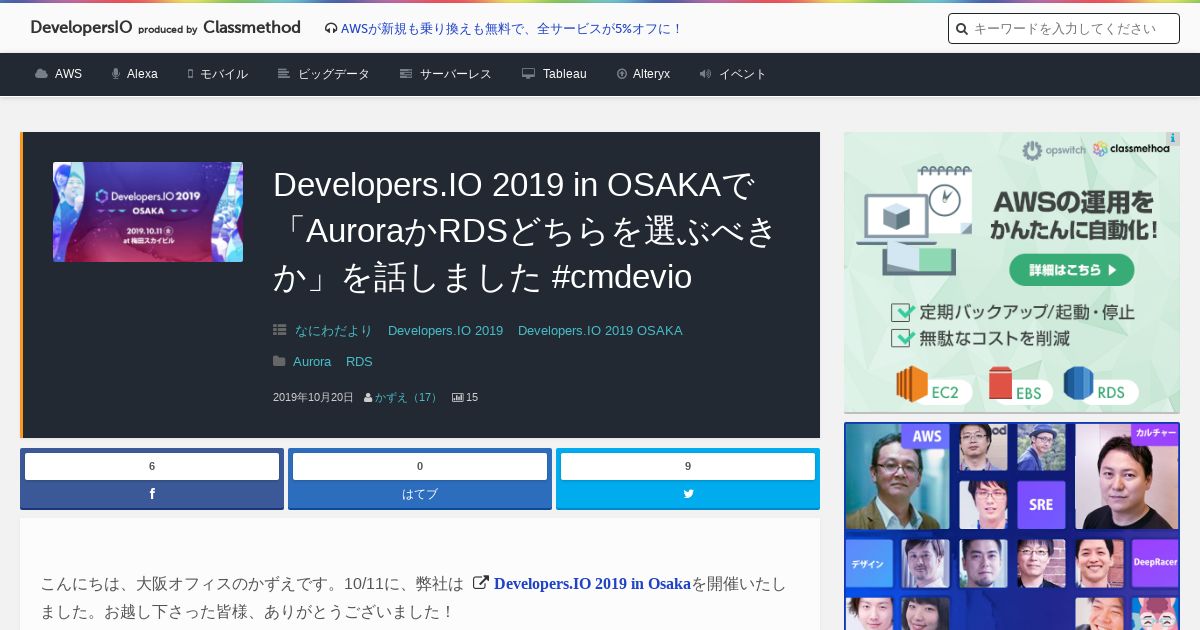
Task: Click the cloud icon next to AWS
Action: pos(41,74)
